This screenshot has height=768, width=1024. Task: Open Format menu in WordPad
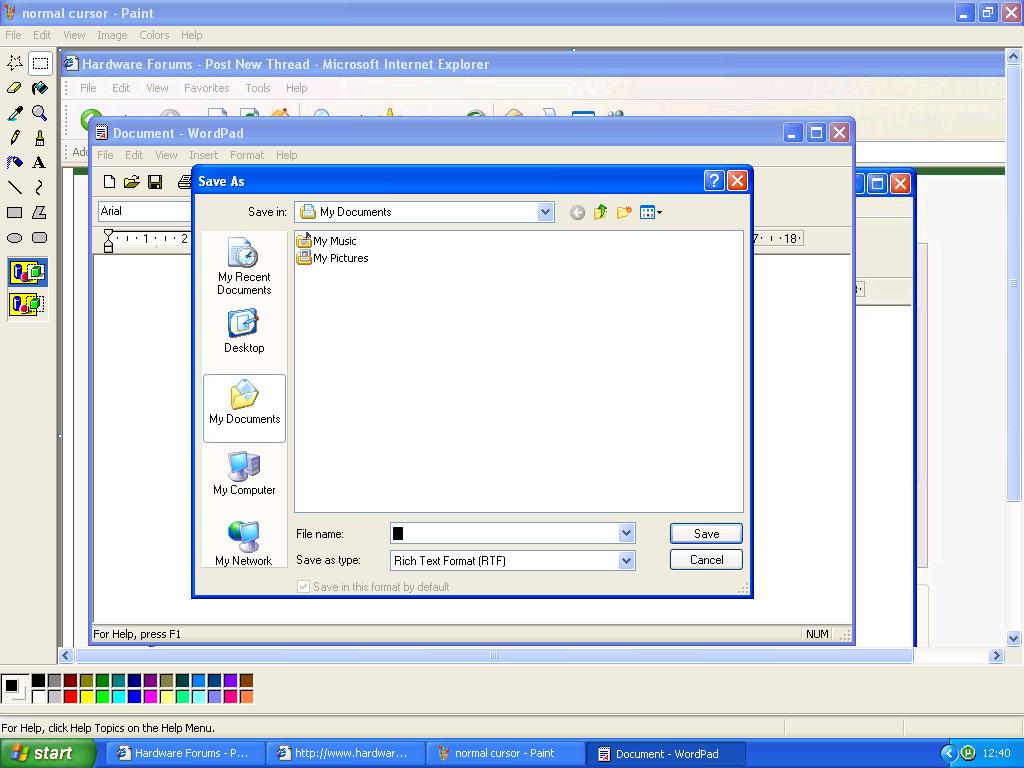[x=247, y=155]
